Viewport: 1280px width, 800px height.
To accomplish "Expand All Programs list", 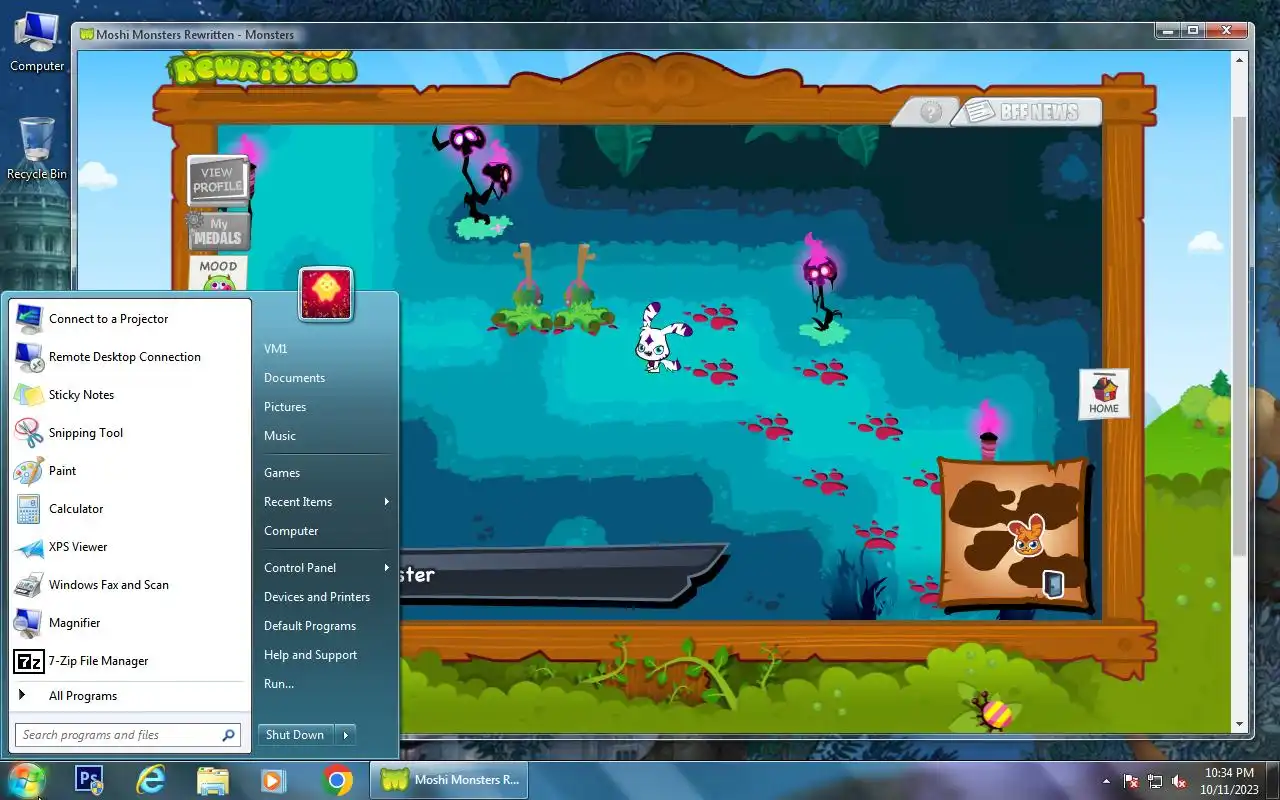I will 130,696.
